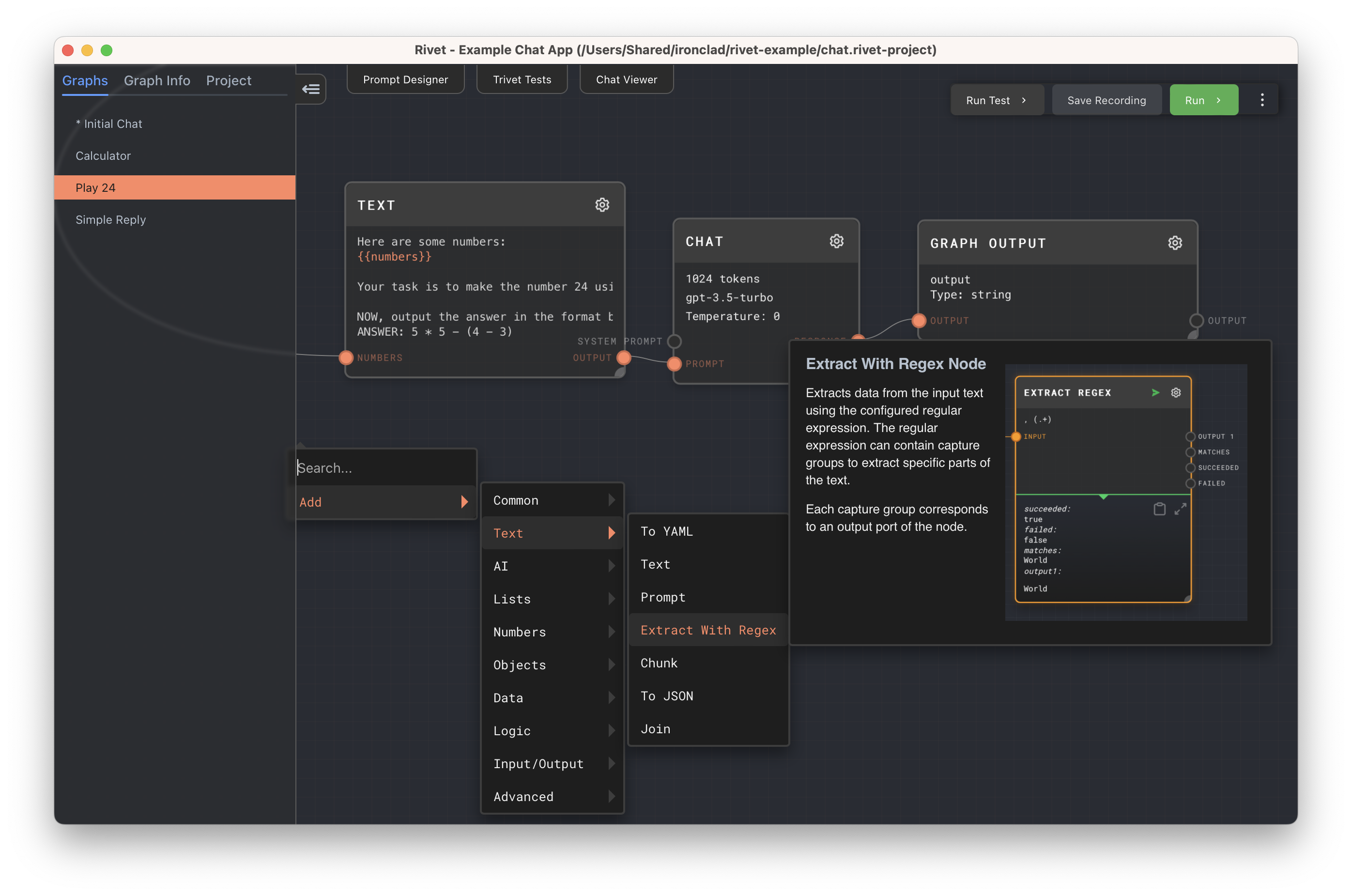Expand the Text category

(553, 533)
